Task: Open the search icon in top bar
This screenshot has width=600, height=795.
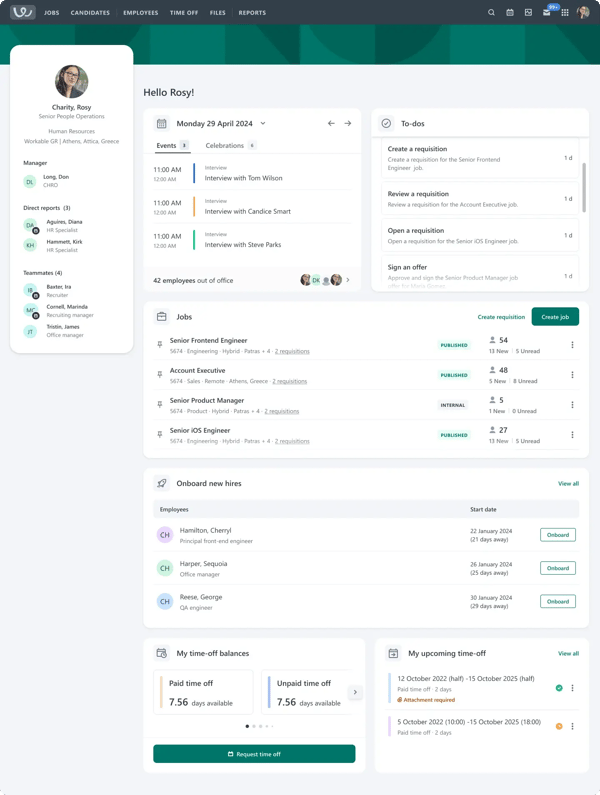Action: [x=491, y=13]
